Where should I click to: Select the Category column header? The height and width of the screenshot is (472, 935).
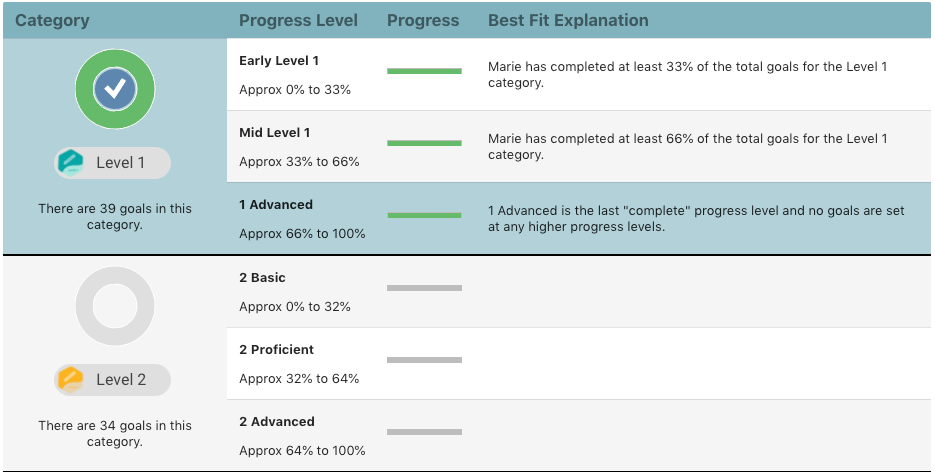pyautogui.click(x=52, y=20)
